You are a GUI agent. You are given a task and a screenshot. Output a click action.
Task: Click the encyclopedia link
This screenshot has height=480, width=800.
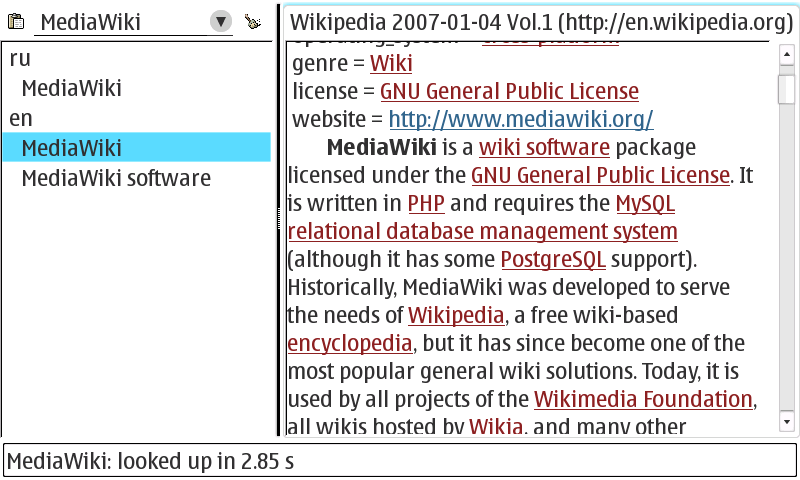point(350,344)
